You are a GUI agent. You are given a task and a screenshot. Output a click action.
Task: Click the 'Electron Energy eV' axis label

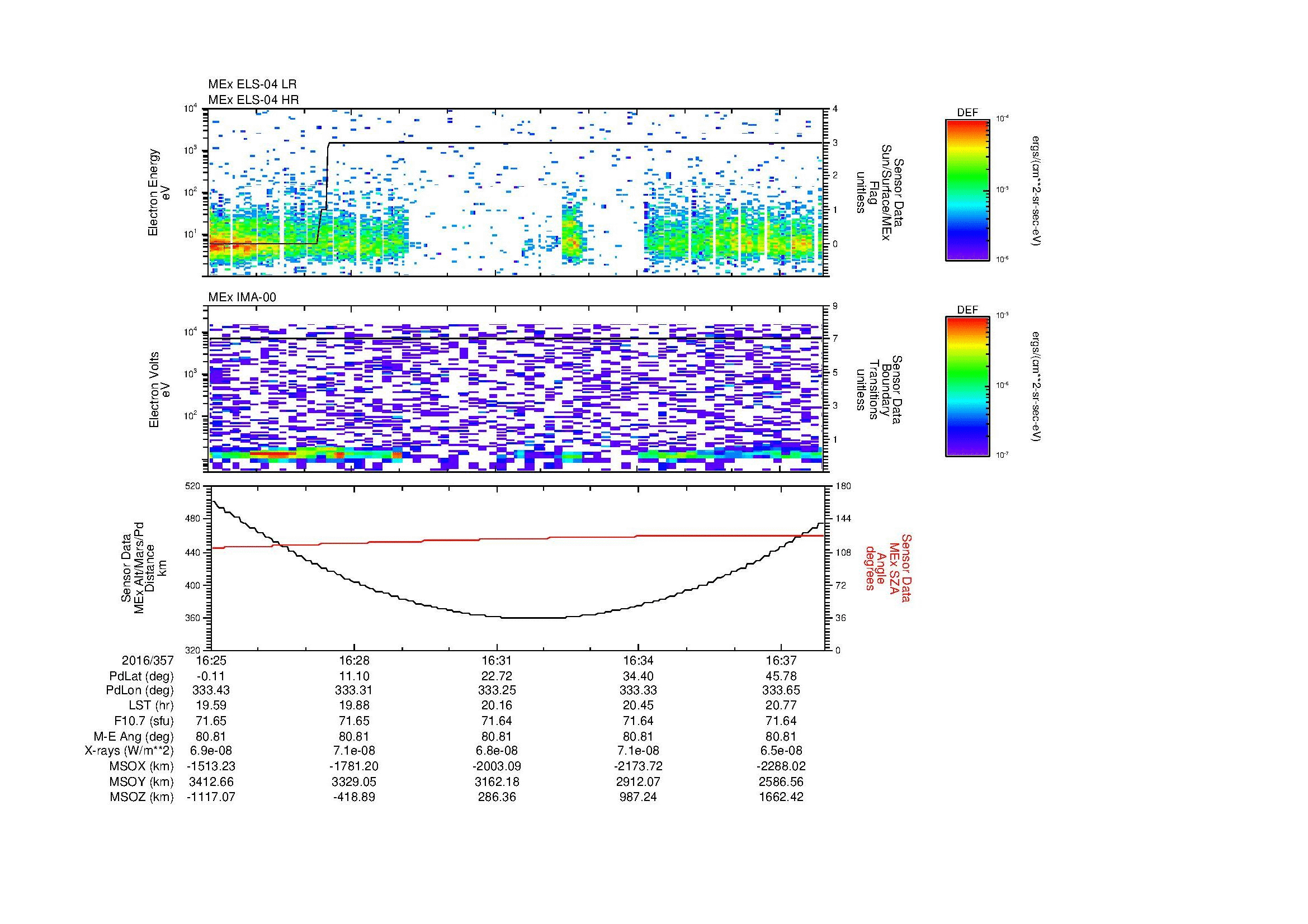click(159, 192)
